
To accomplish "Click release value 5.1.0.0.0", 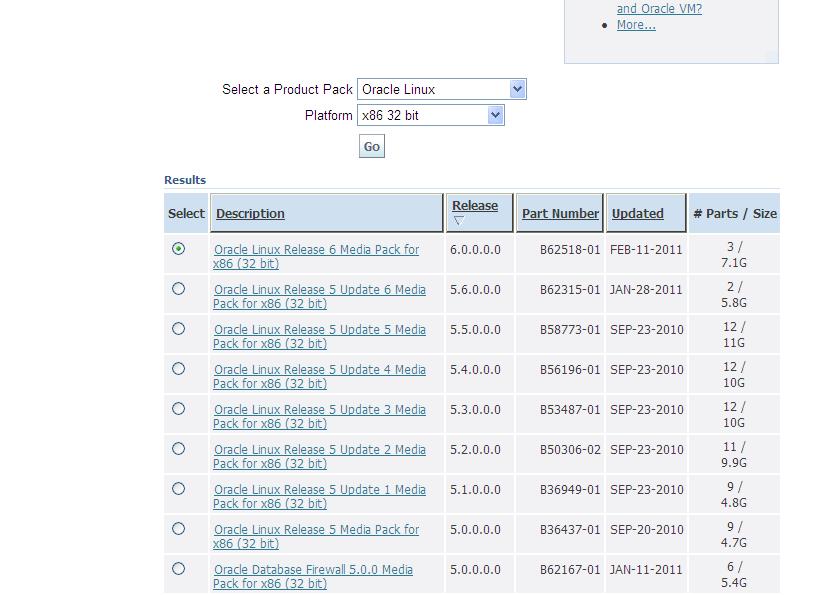I will [475, 490].
